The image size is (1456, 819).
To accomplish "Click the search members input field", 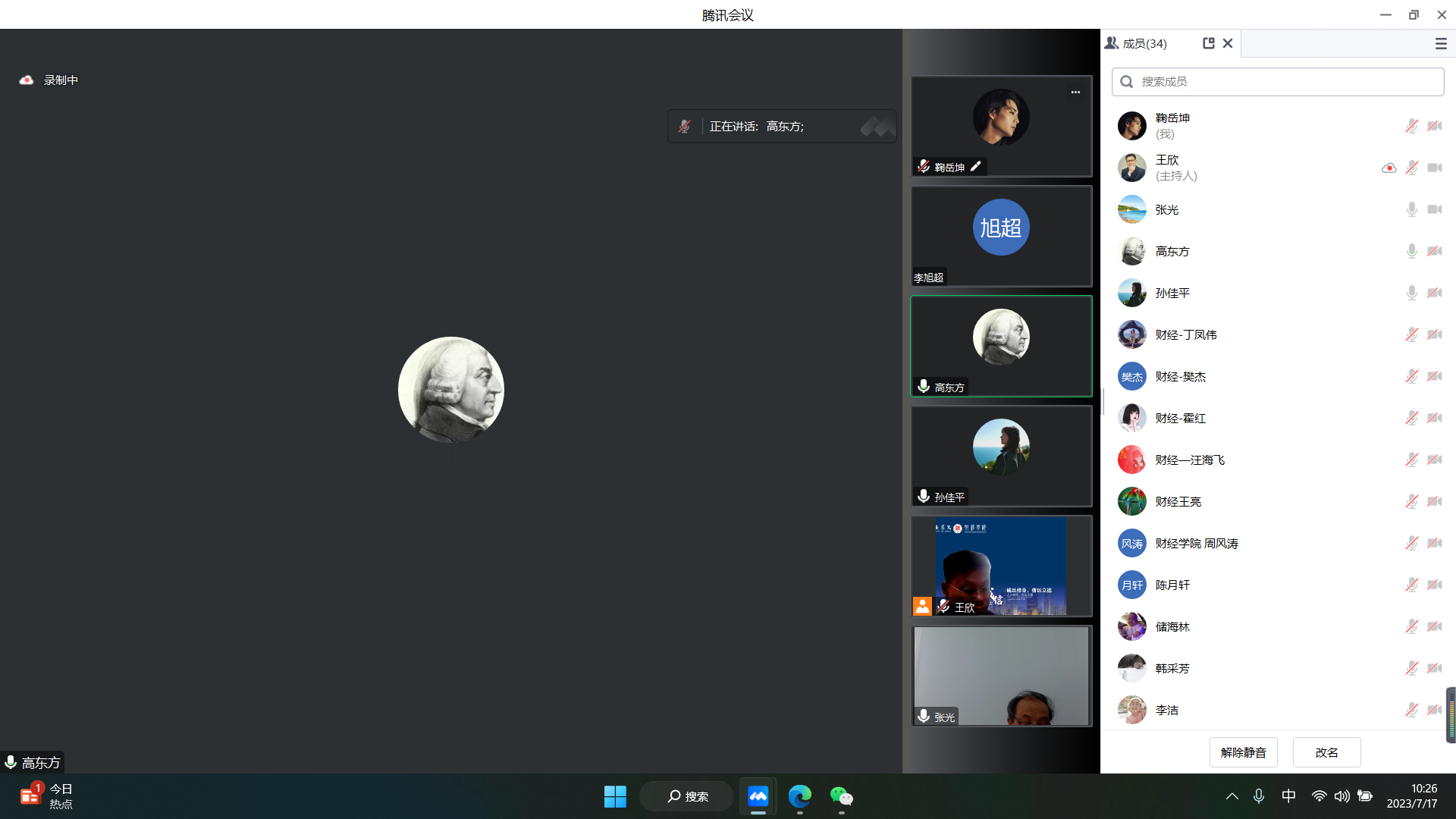I will point(1278,81).
